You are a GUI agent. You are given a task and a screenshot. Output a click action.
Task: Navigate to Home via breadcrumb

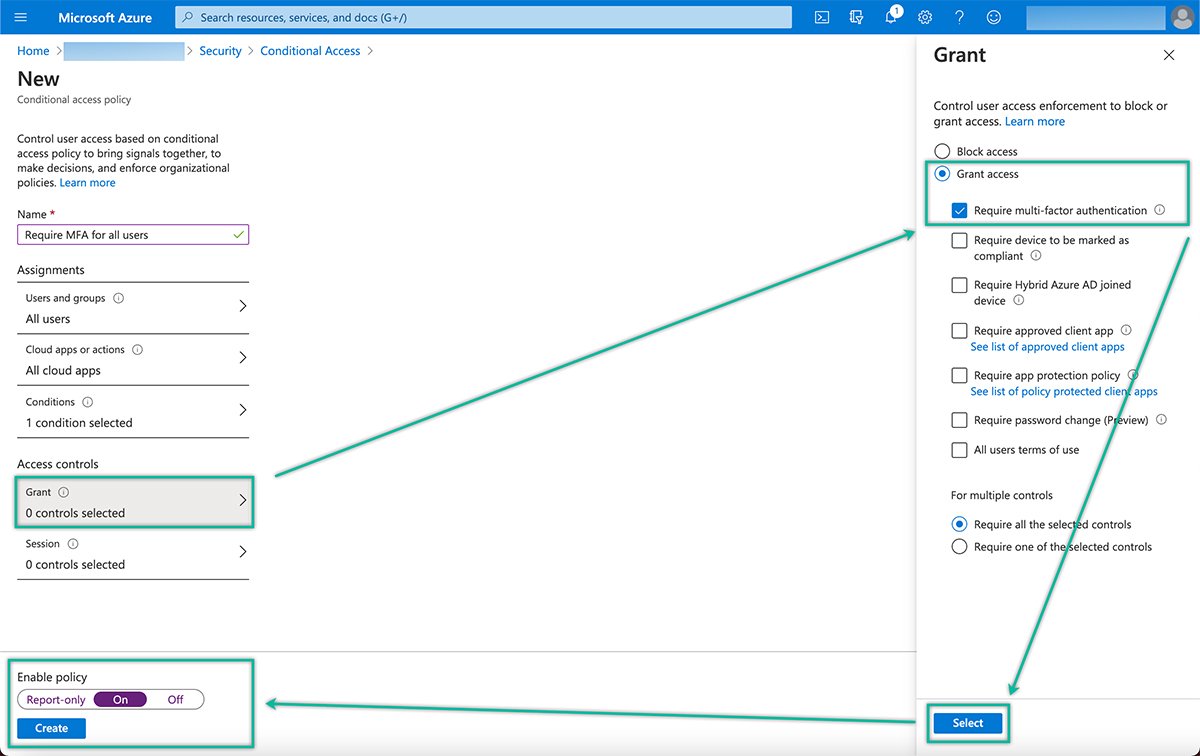pos(32,50)
